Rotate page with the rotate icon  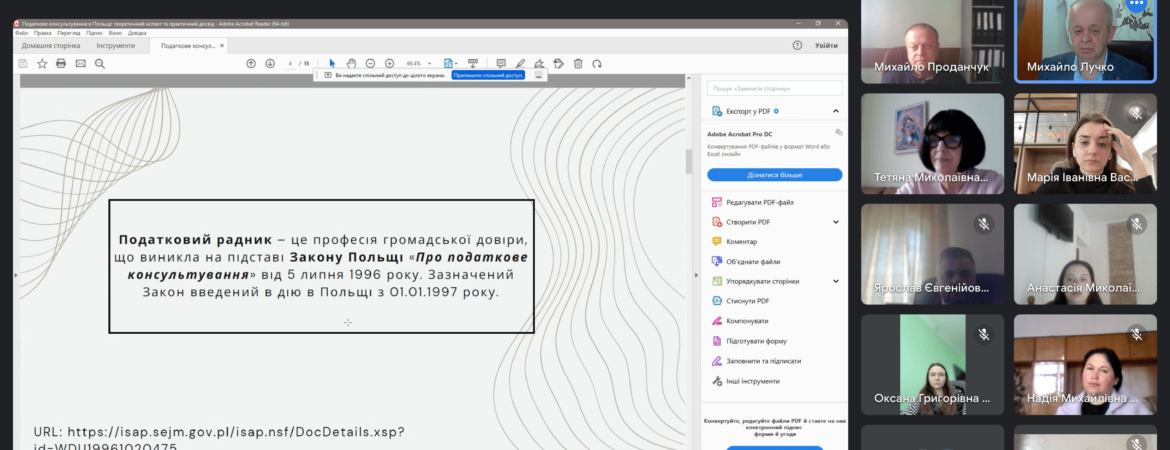[597, 63]
